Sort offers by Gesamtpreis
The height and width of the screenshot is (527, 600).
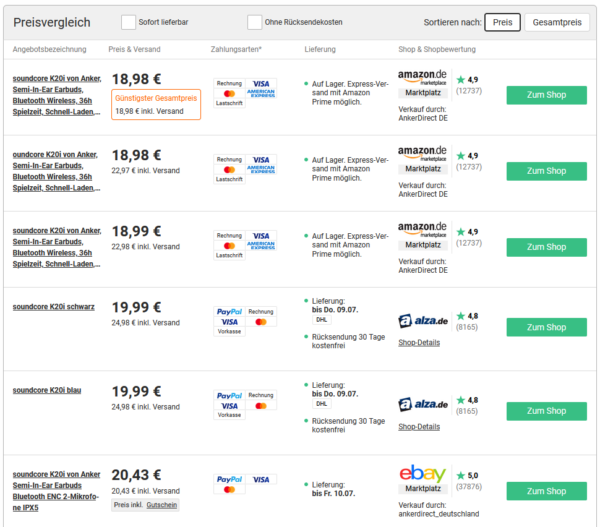click(557, 22)
